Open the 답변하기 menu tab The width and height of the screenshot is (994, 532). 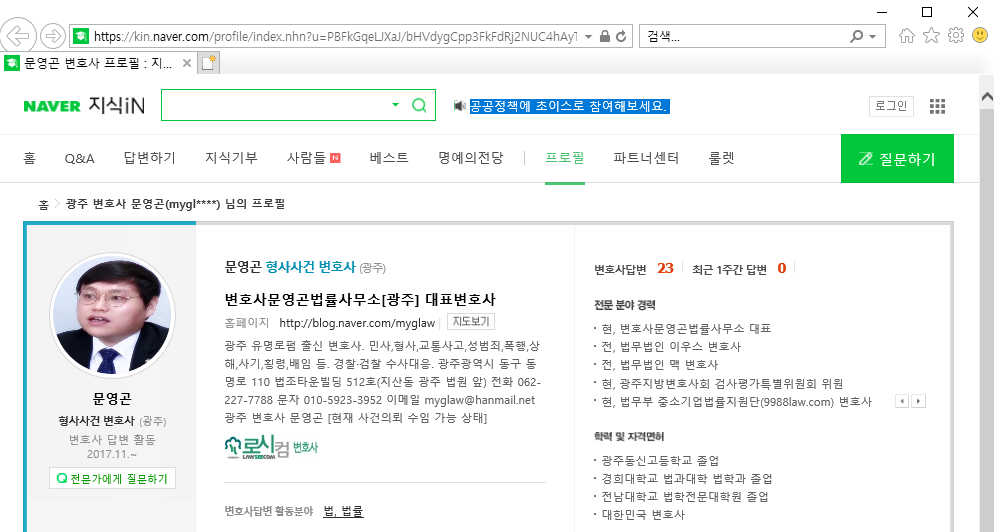pyautogui.click(x=149, y=158)
